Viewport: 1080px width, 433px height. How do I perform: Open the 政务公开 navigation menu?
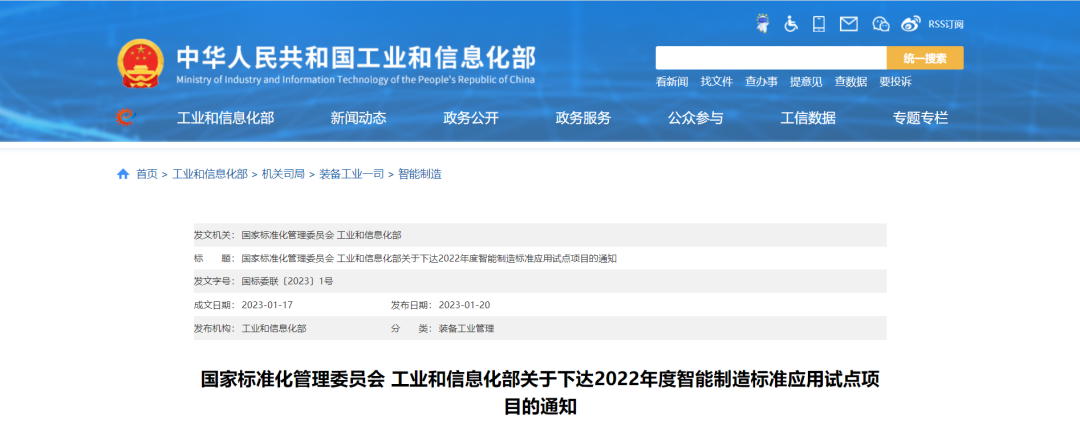coord(470,118)
